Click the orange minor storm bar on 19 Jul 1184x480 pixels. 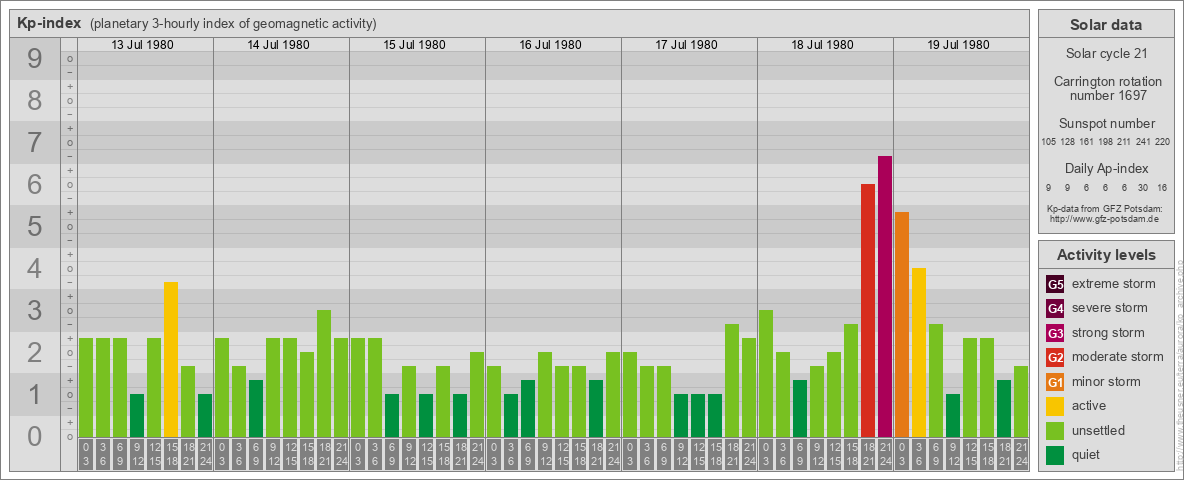(902, 325)
